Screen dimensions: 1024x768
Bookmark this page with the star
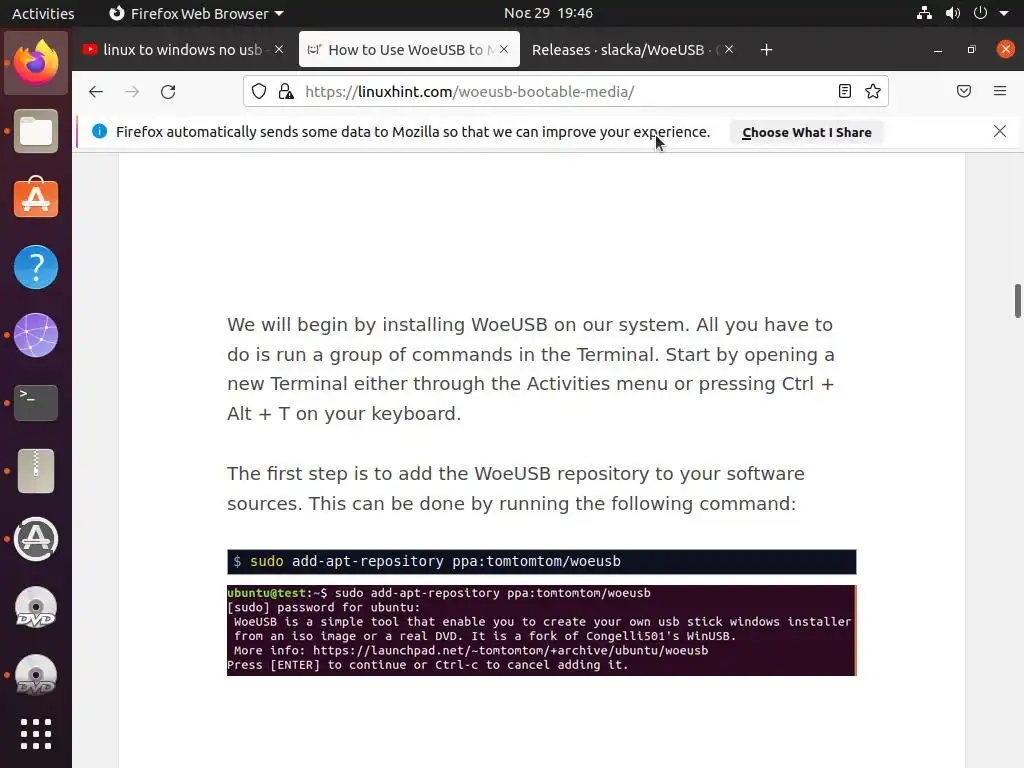[x=873, y=91]
